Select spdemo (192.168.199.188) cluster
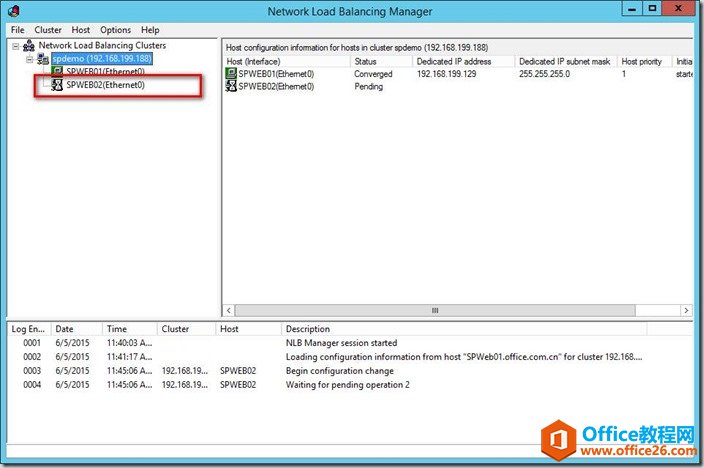 pyautogui.click(x=102, y=58)
